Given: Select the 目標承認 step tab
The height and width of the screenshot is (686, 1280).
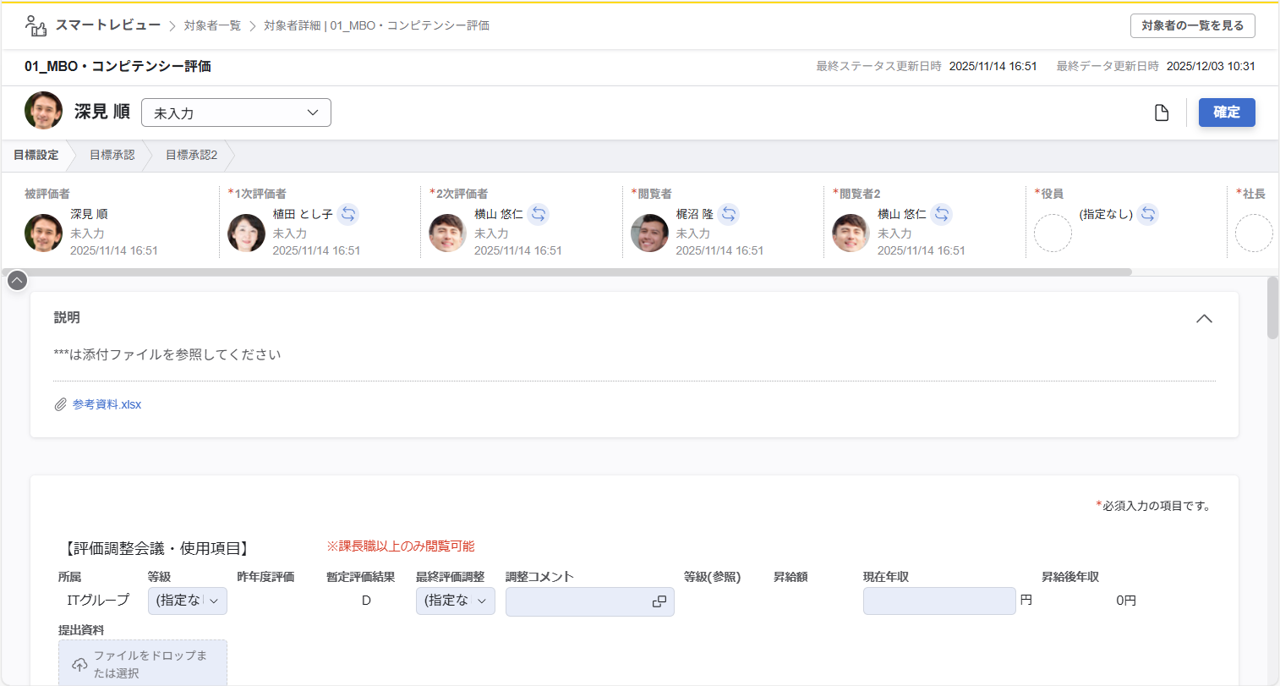Looking at the screenshot, I should (x=111, y=155).
